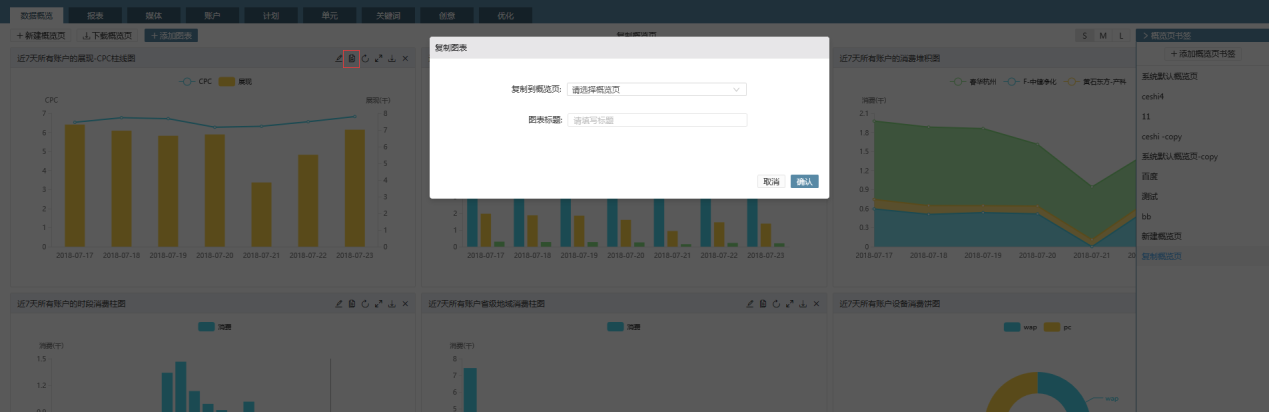Switch to the 优化 tab
The image size is (1269, 412).
[x=506, y=15]
